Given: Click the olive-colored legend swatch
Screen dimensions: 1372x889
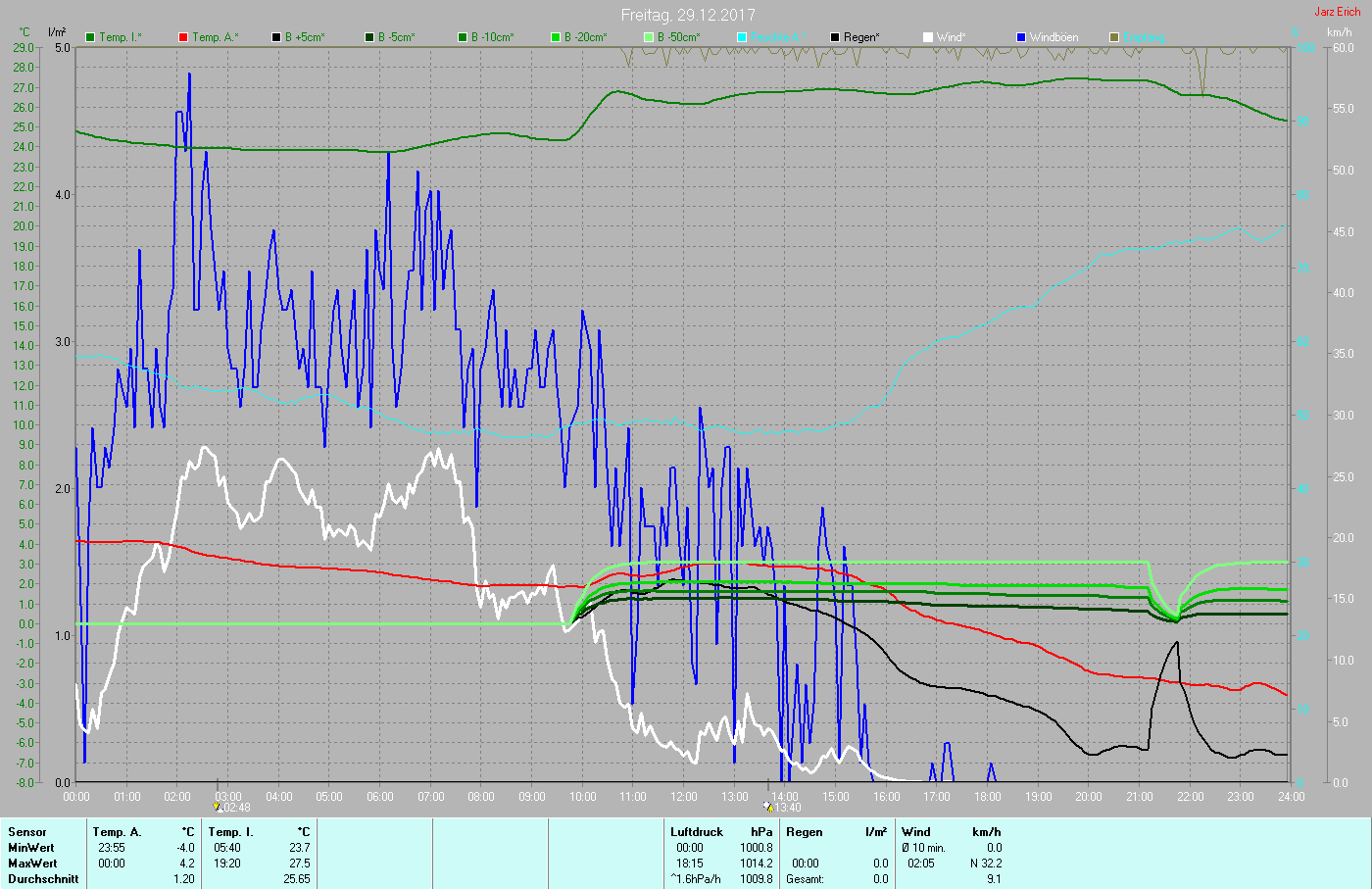Looking at the screenshot, I should pyautogui.click(x=1114, y=37).
